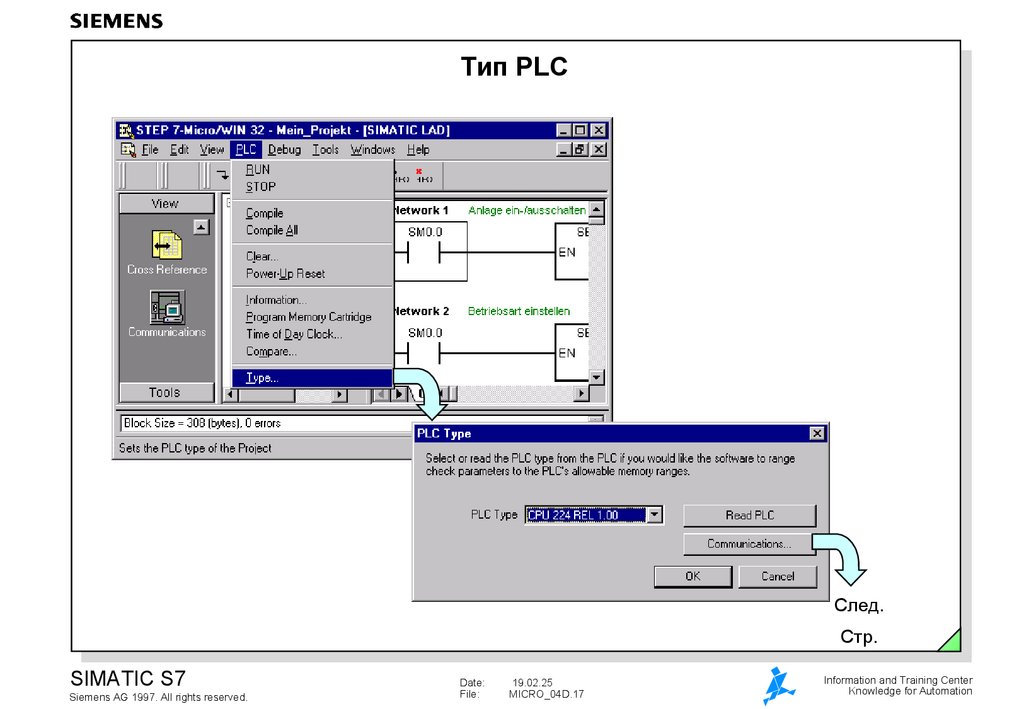The height and width of the screenshot is (709, 1024).
Task: Select Compile All in the PLC menu
Action: [313, 230]
